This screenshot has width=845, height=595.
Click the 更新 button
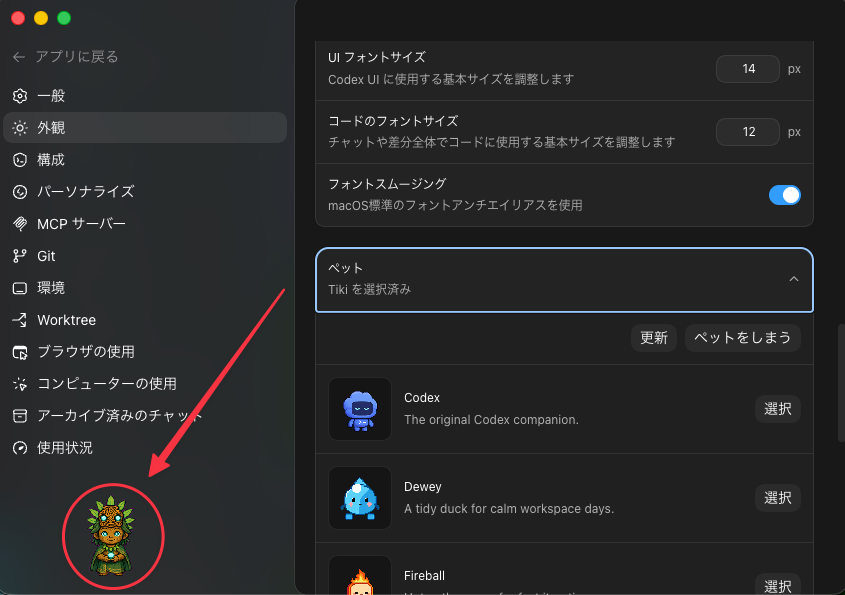pyautogui.click(x=654, y=338)
